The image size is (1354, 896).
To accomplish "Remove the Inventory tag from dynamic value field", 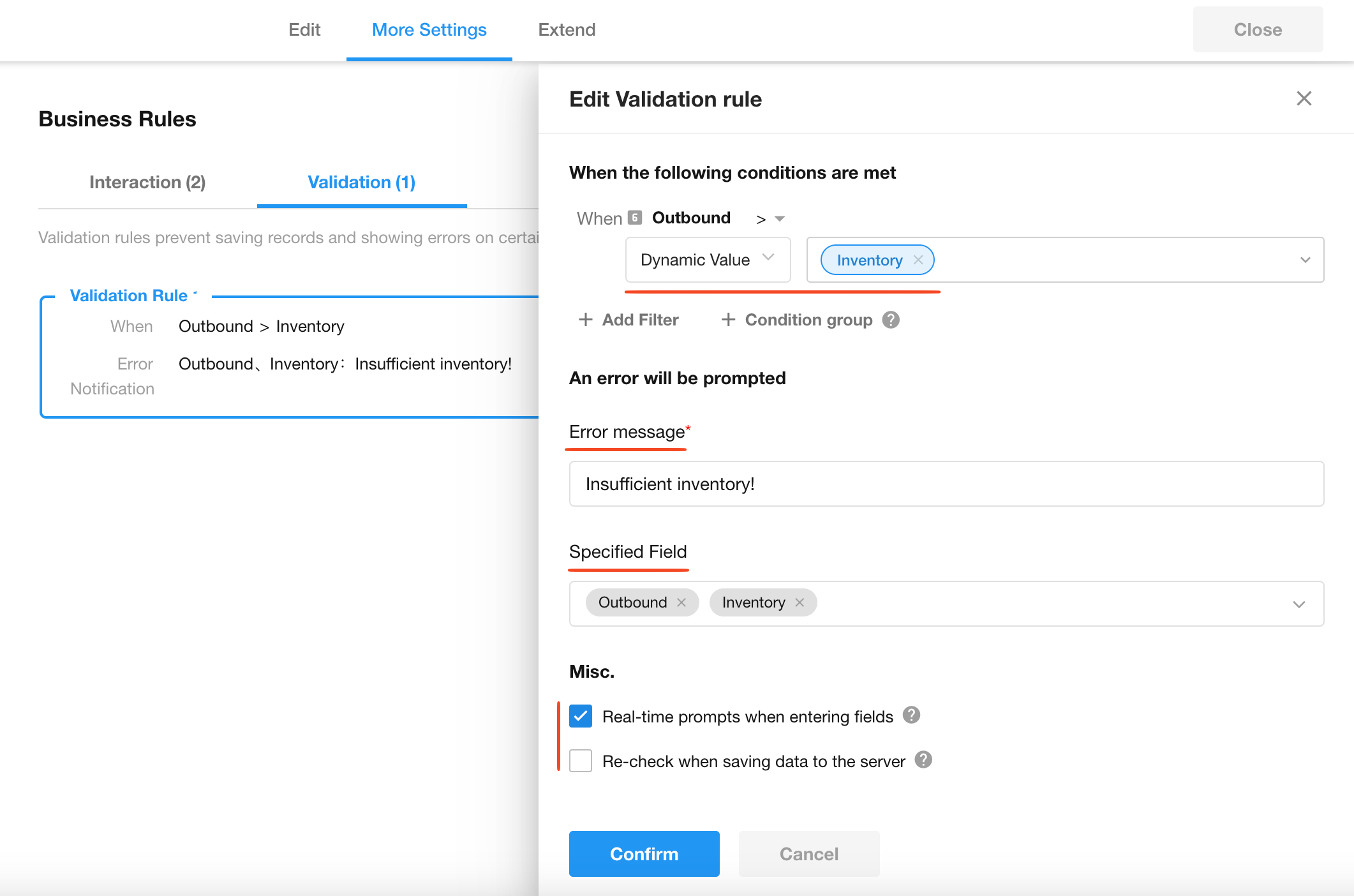I will tap(918, 260).
